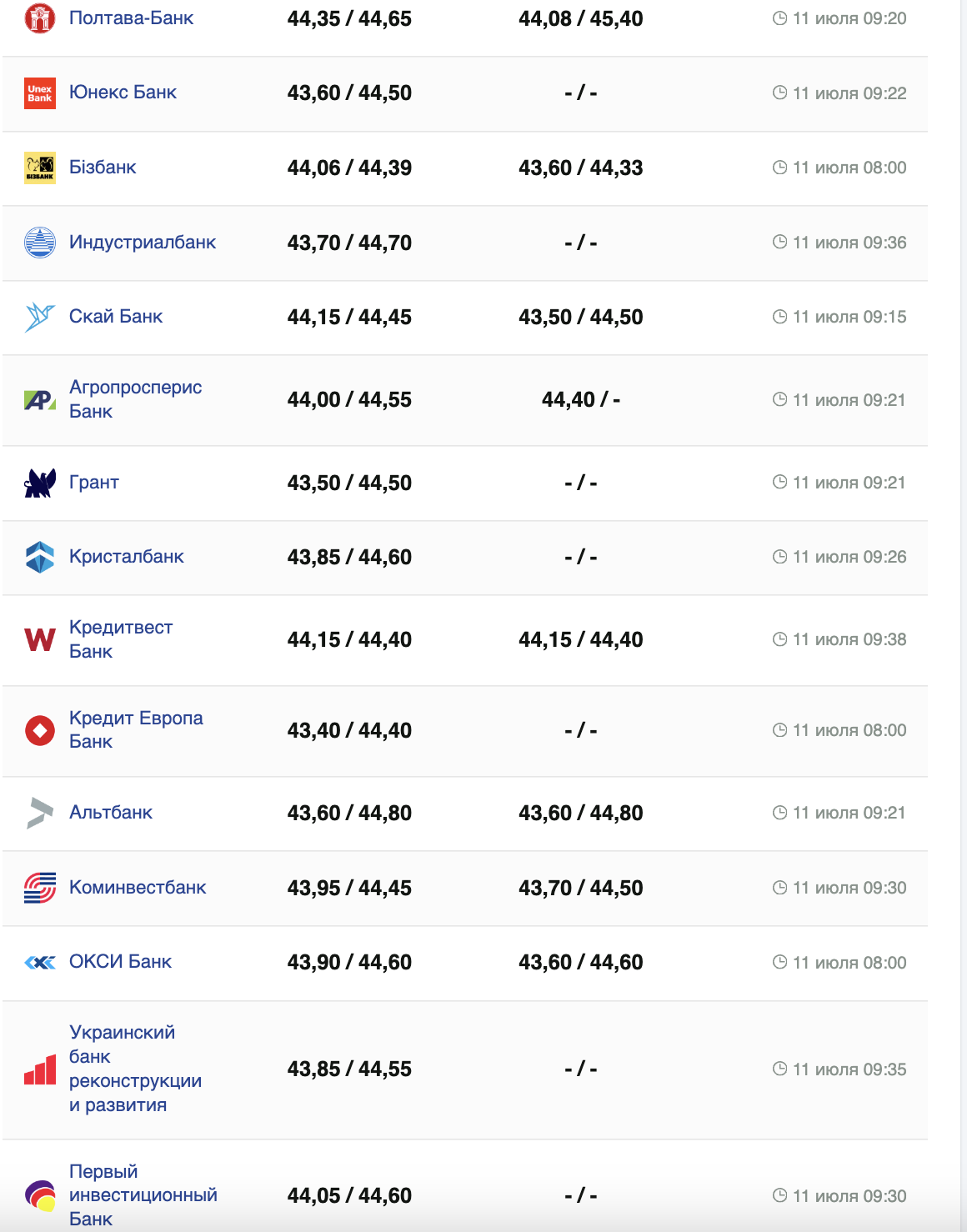Click the Кредит Европа red circle logo
The height and width of the screenshot is (1232, 967).
(40, 730)
